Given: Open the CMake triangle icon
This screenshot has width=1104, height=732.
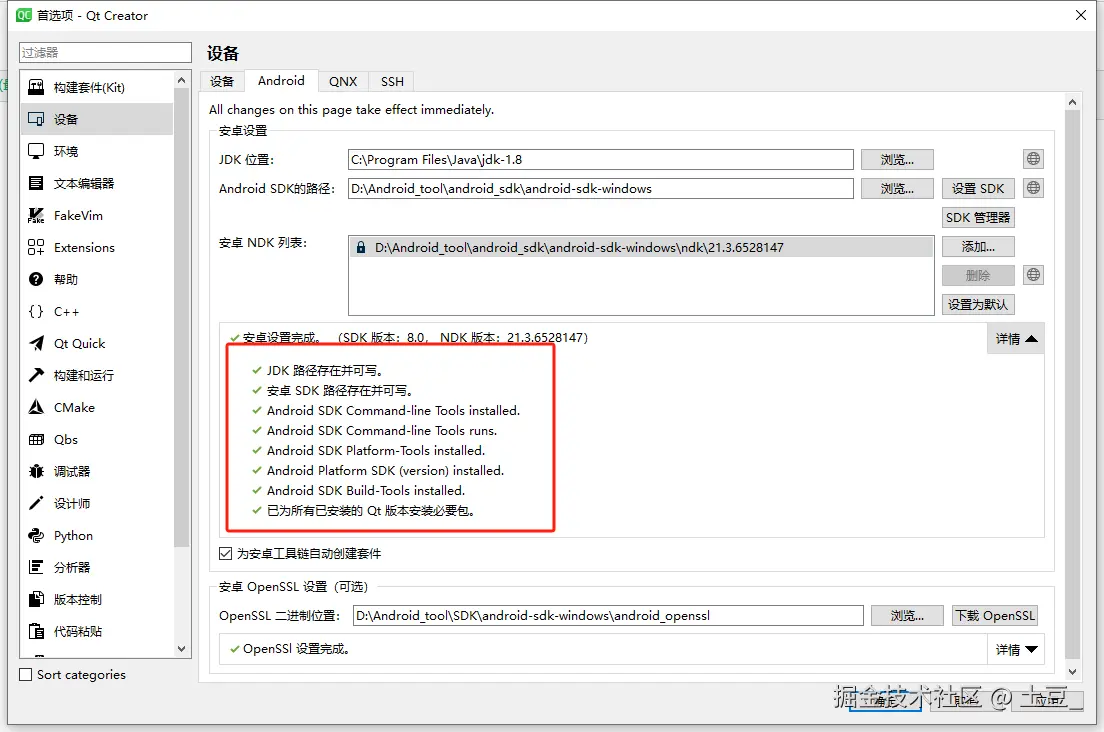Looking at the screenshot, I should pos(36,408).
